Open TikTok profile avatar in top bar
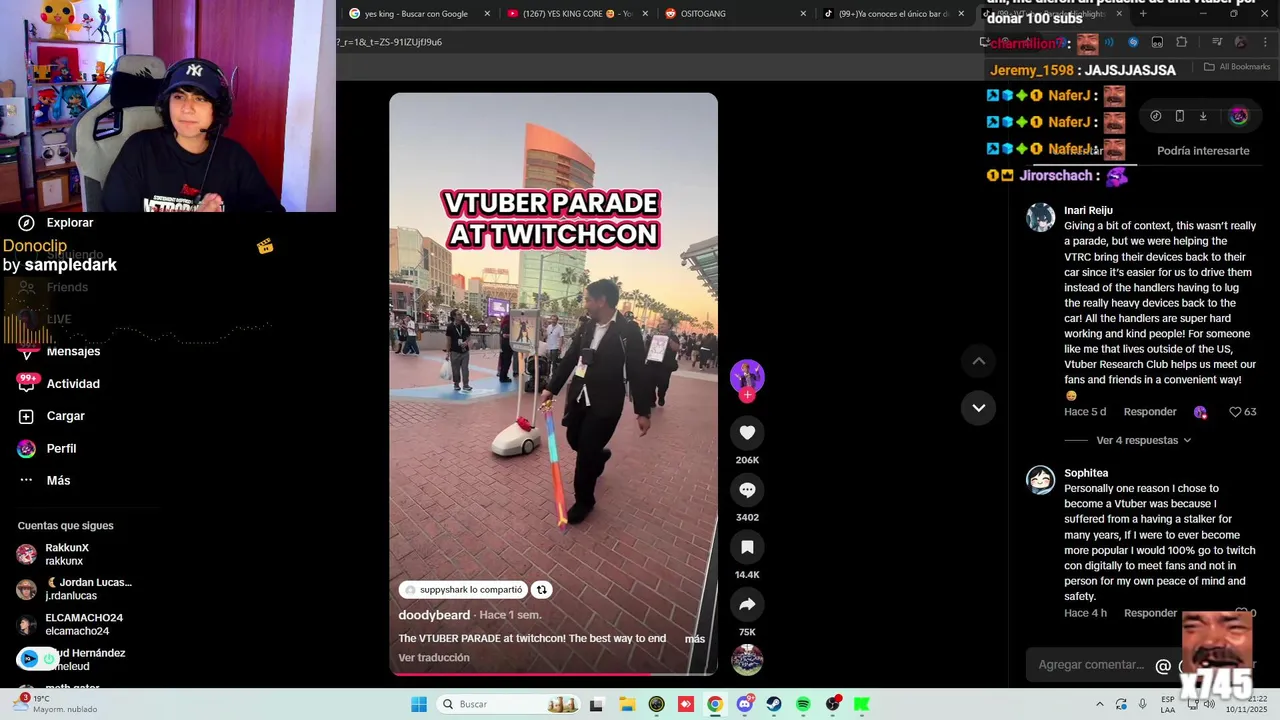 tap(1239, 116)
